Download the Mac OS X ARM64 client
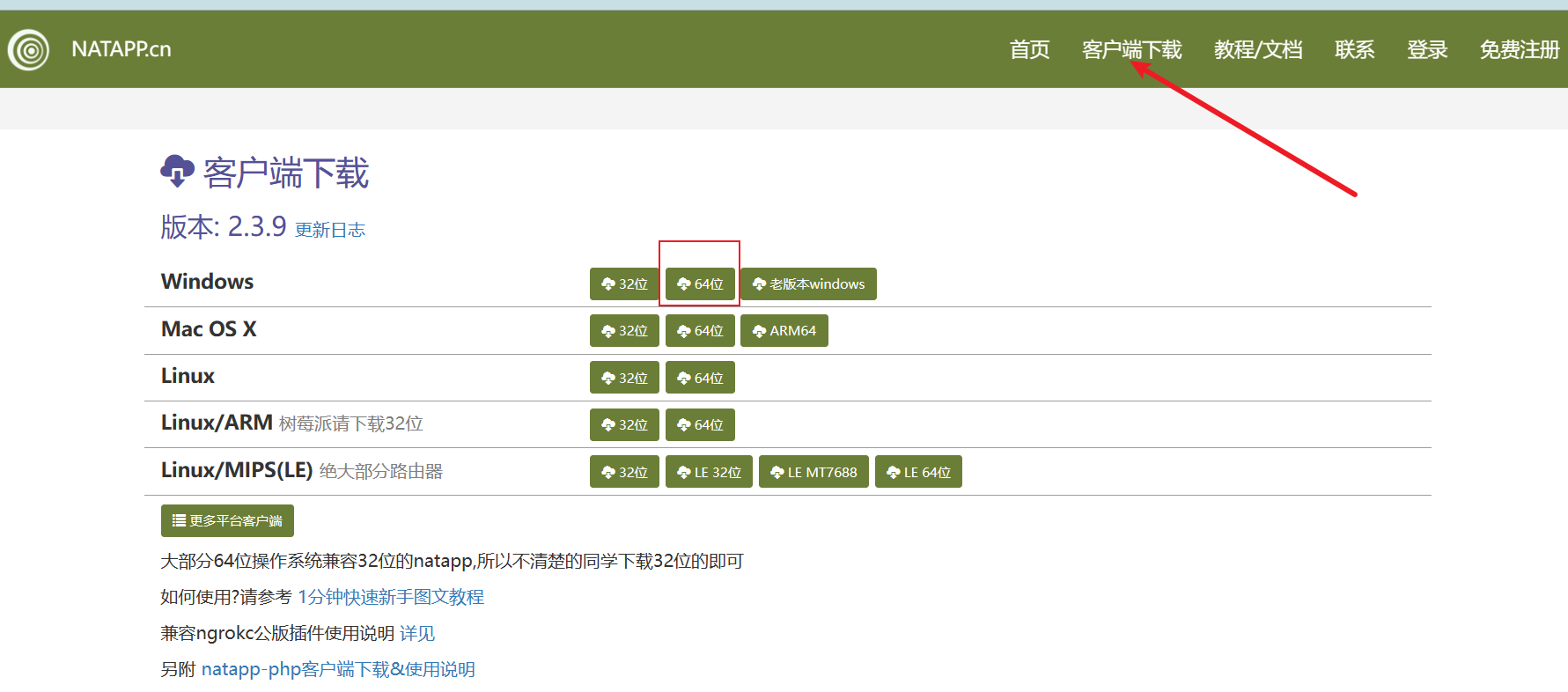This screenshot has width=1568, height=692. click(784, 331)
